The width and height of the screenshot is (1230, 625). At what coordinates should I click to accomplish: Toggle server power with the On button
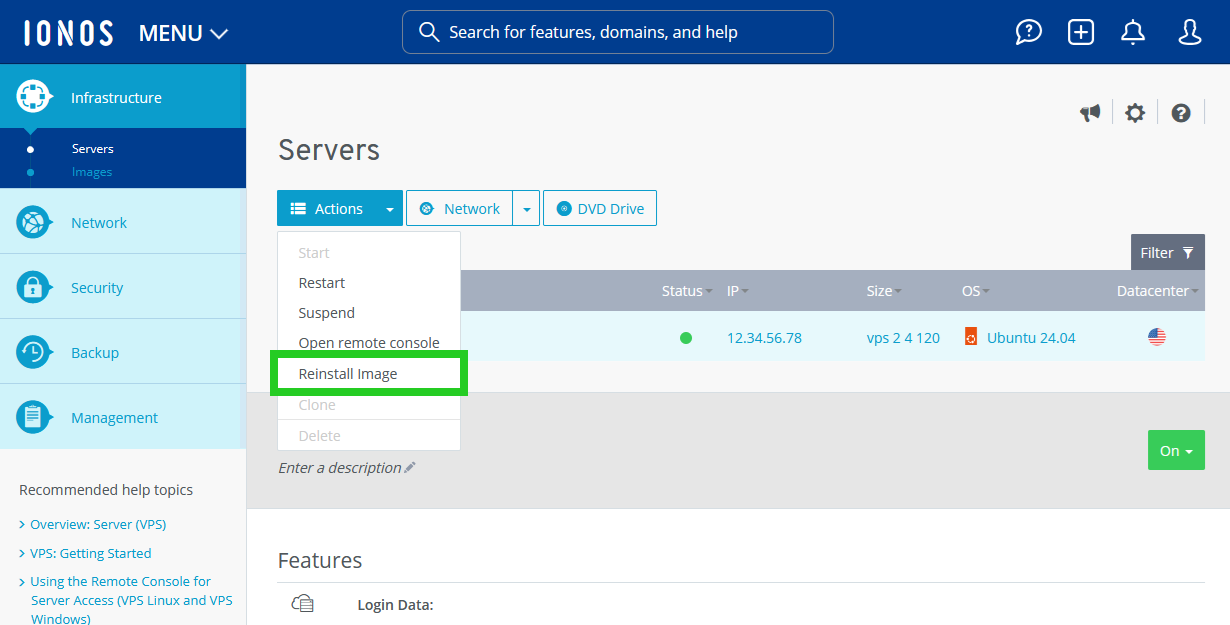[1176, 450]
